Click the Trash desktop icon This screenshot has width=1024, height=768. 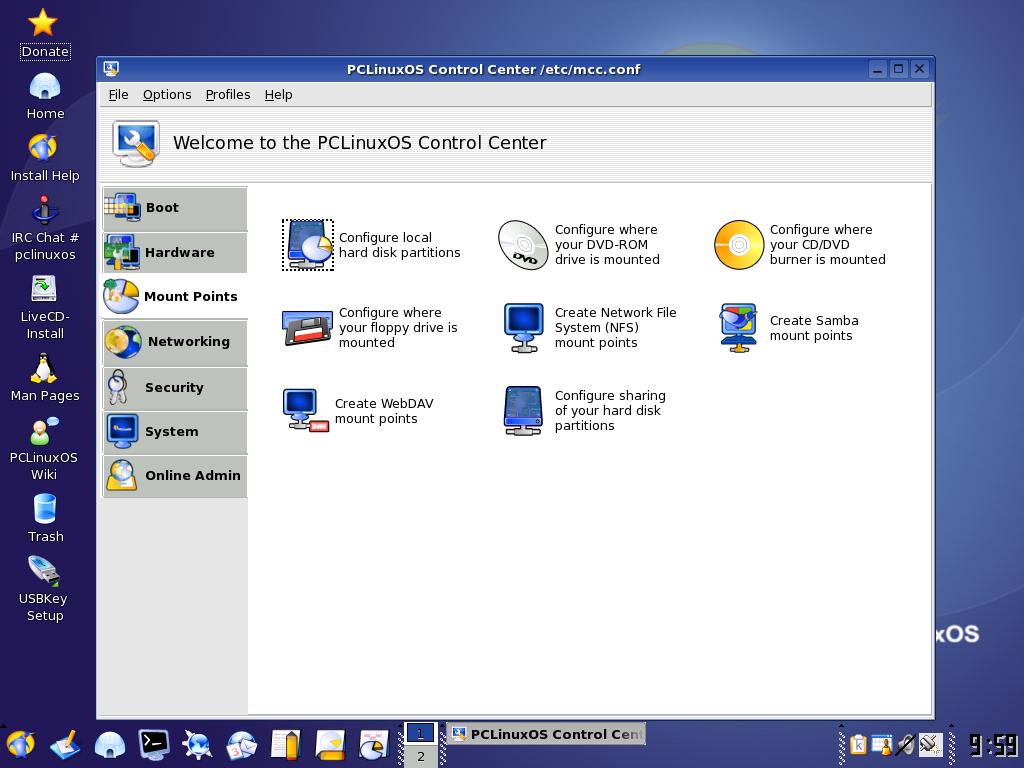45,509
